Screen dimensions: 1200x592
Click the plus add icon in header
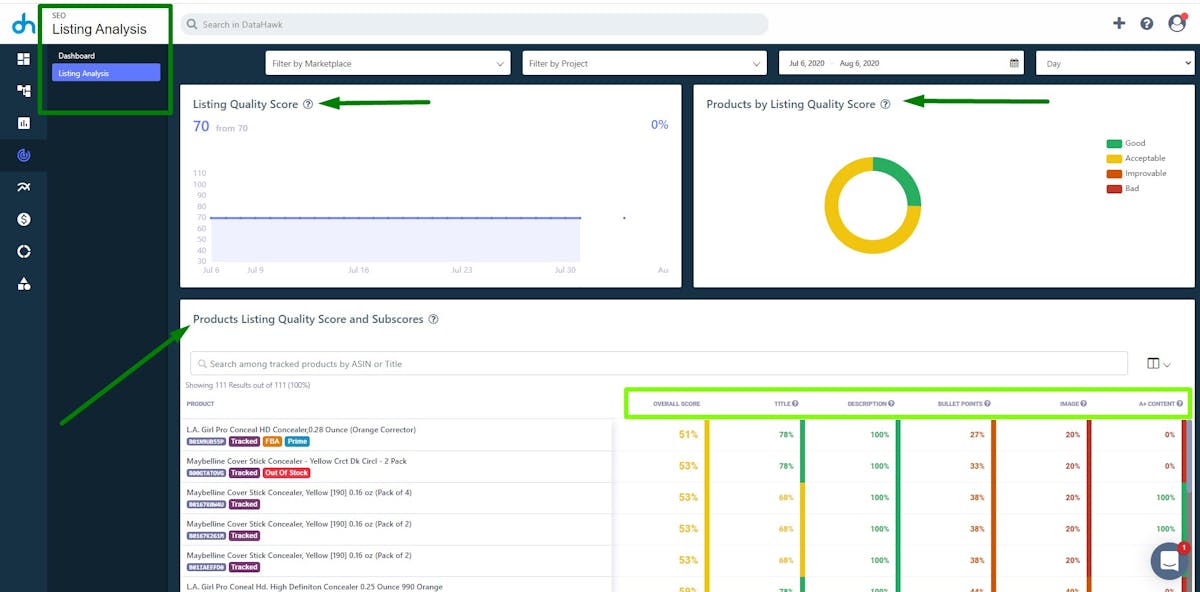point(1119,23)
